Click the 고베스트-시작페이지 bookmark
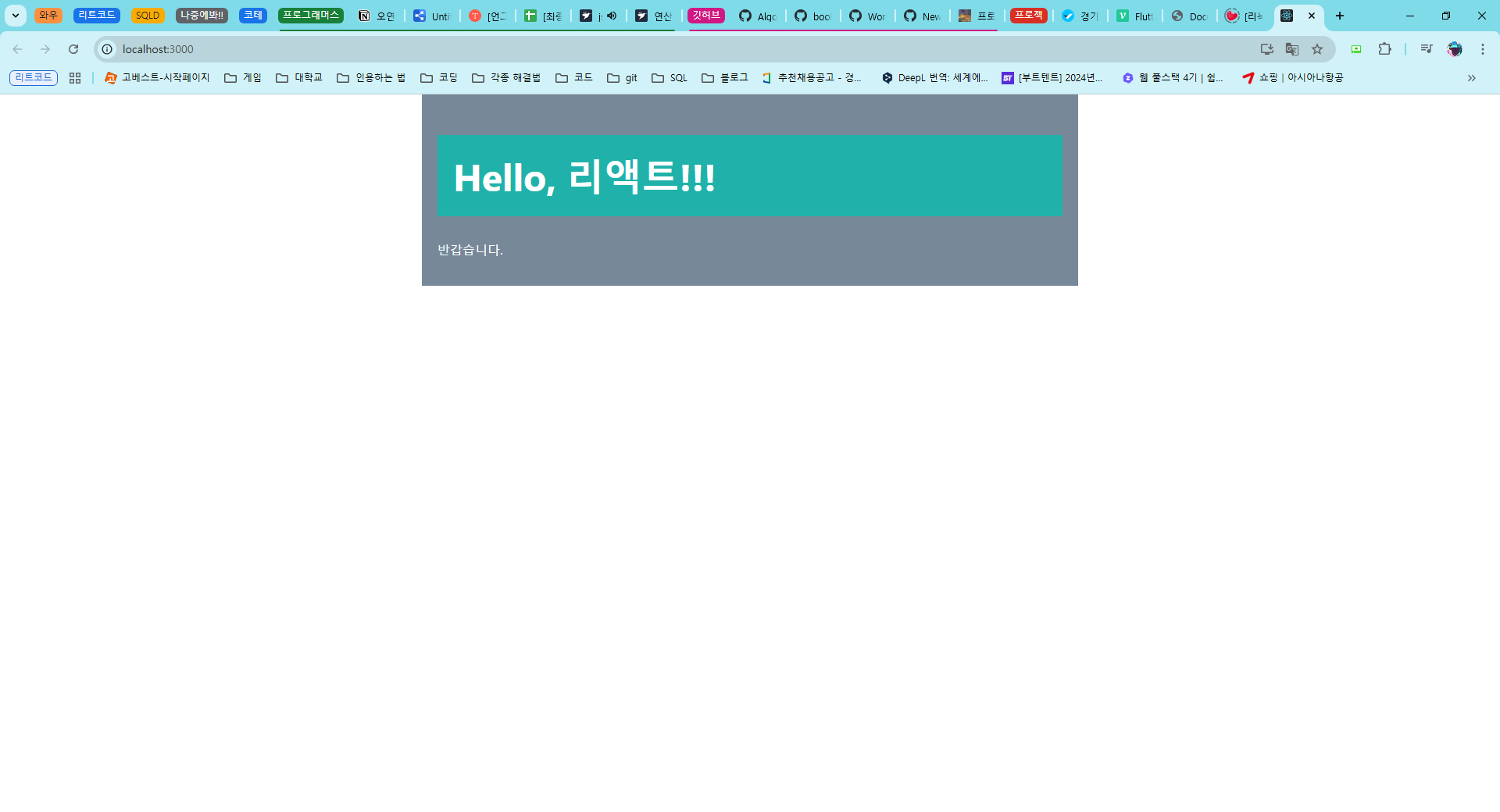The image size is (1500, 812). click(x=157, y=78)
